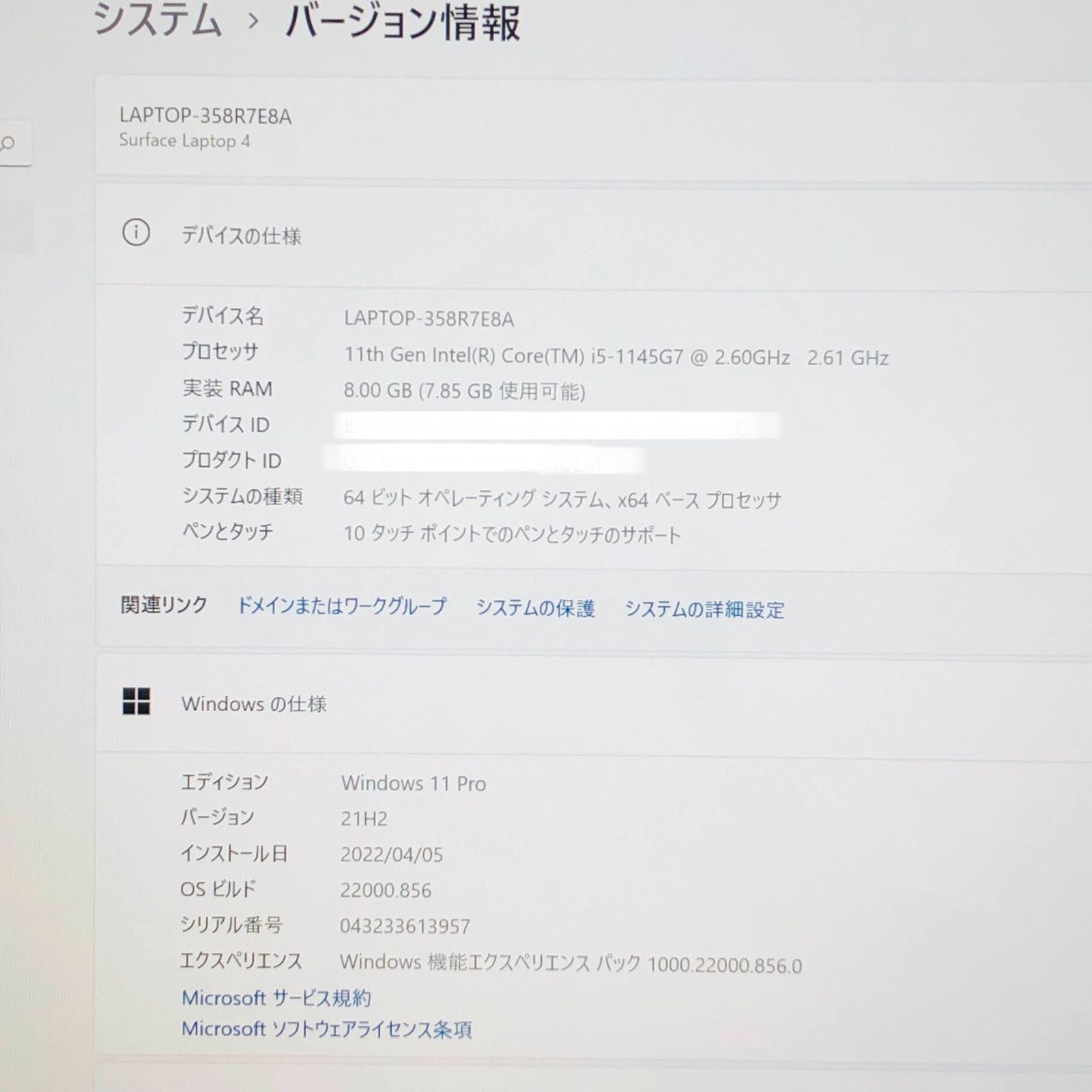
Task: Open システムの詳細設定 link
Action: tap(704, 609)
